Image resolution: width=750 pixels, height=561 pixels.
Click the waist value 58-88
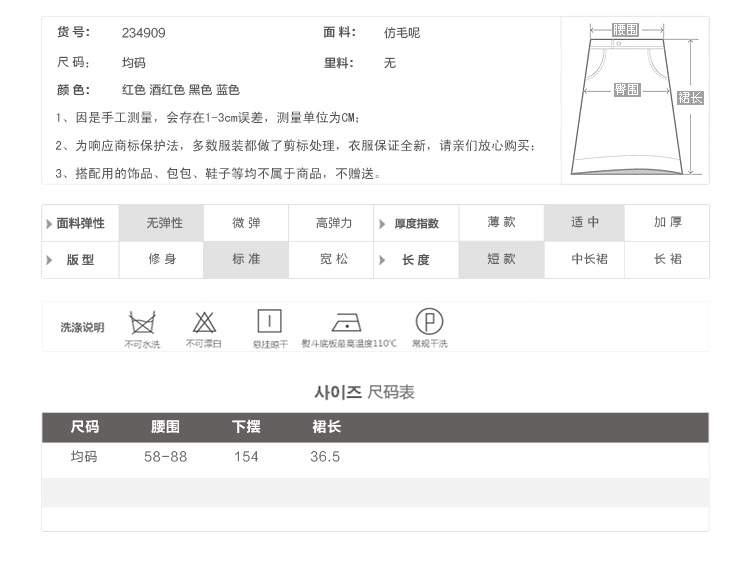click(x=165, y=457)
